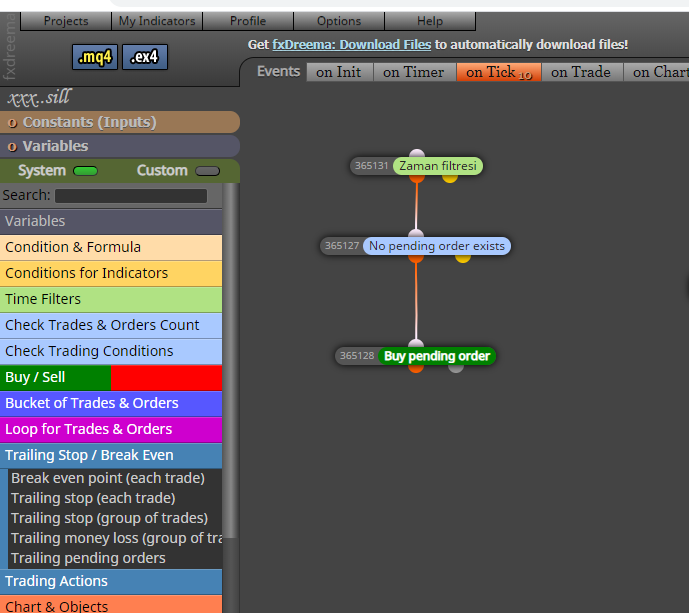The image size is (689, 613).
Task: Click the blocks list vertical scrollbar
Action: [x=230, y=360]
